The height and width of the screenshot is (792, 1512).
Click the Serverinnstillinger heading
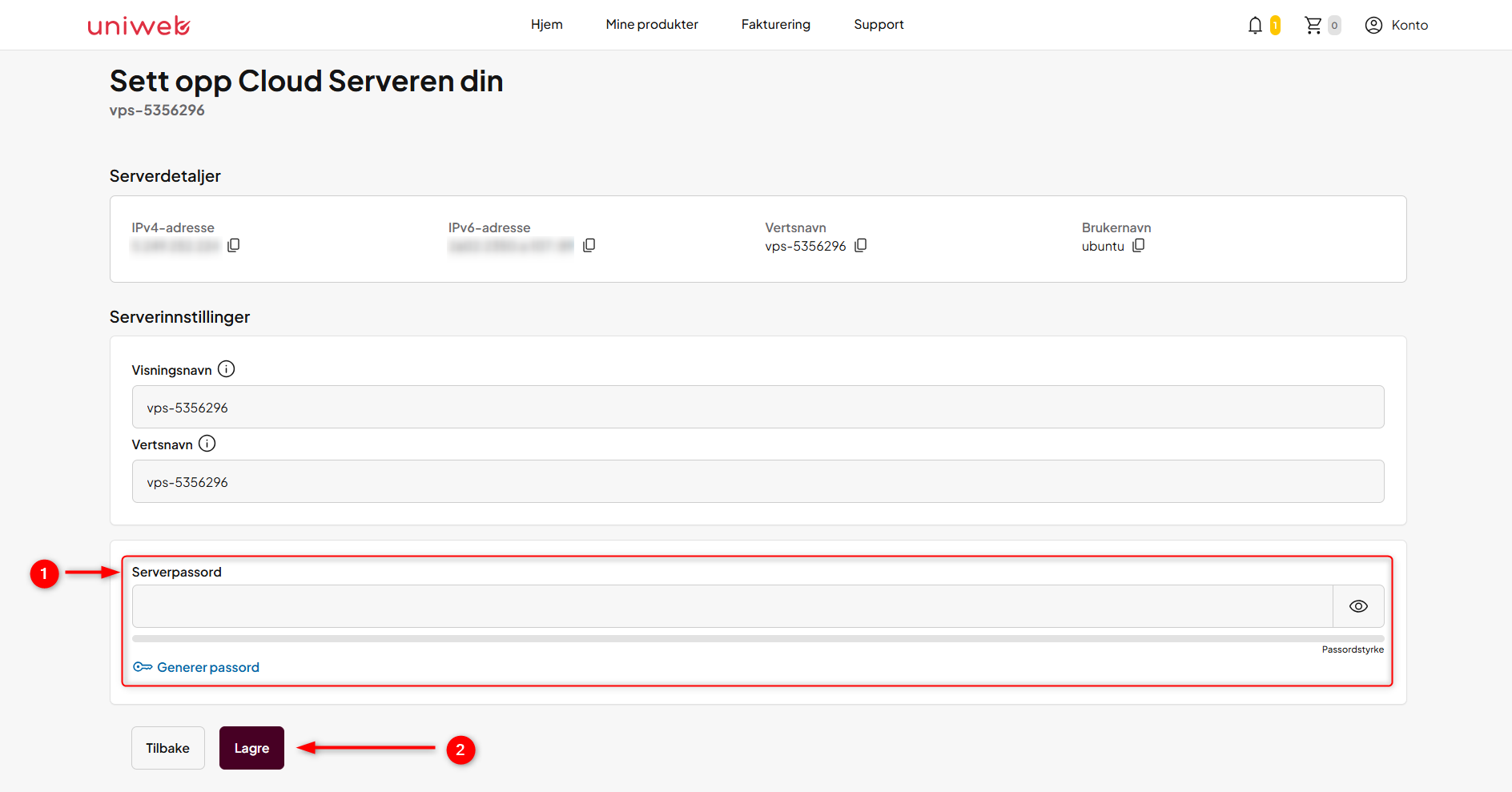click(179, 317)
